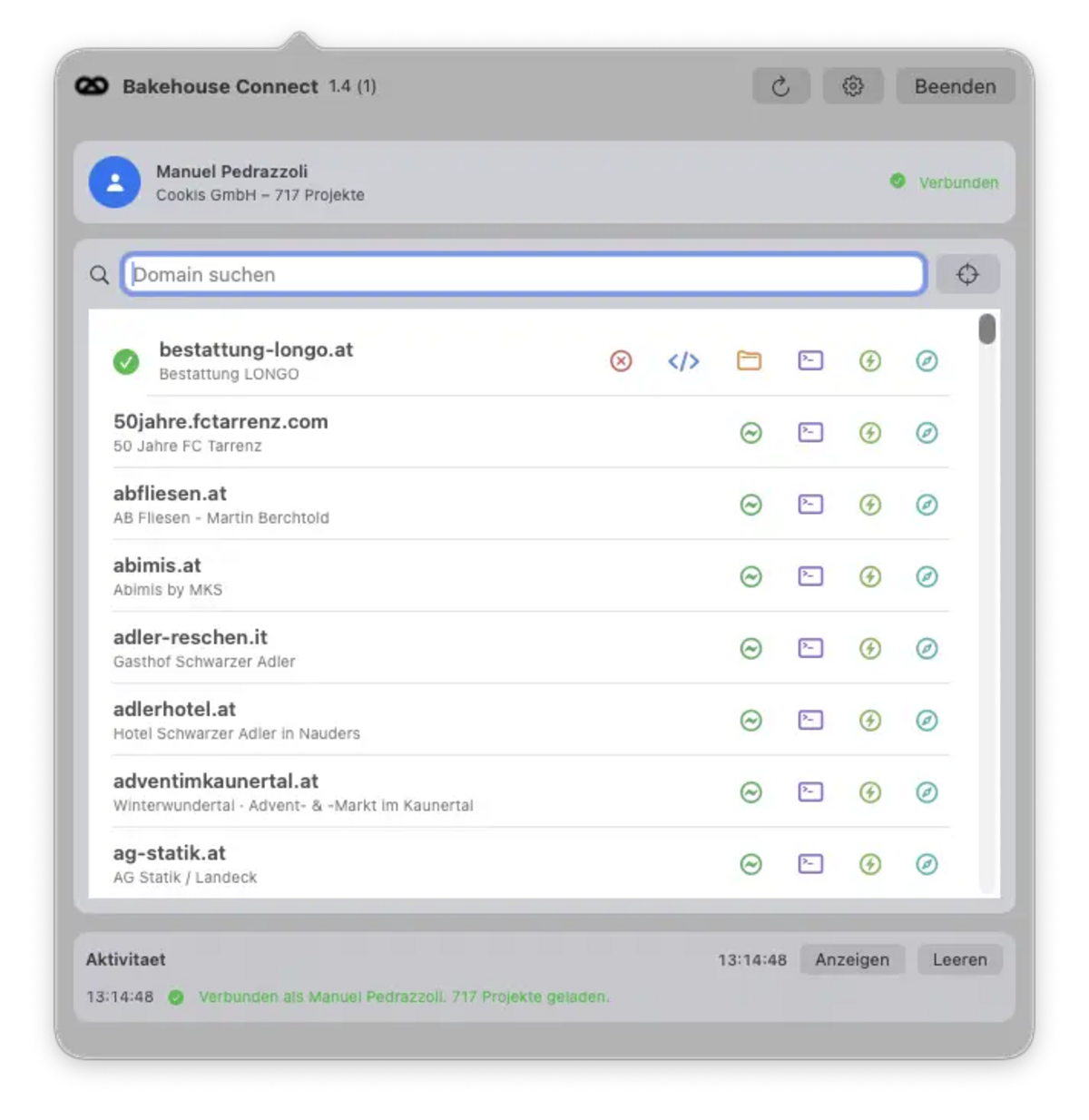Open terminal icon in the abimis.at row

810,576
